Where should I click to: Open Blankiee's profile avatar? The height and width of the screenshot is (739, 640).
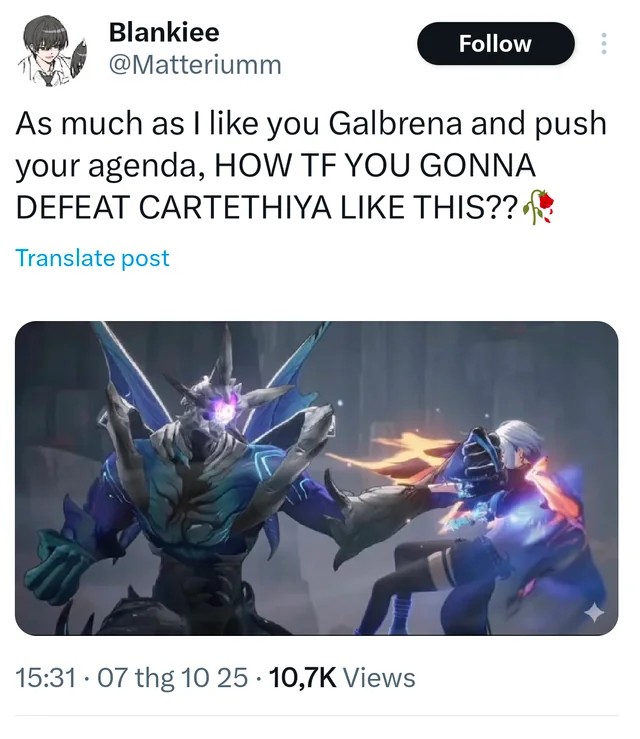click(52, 52)
